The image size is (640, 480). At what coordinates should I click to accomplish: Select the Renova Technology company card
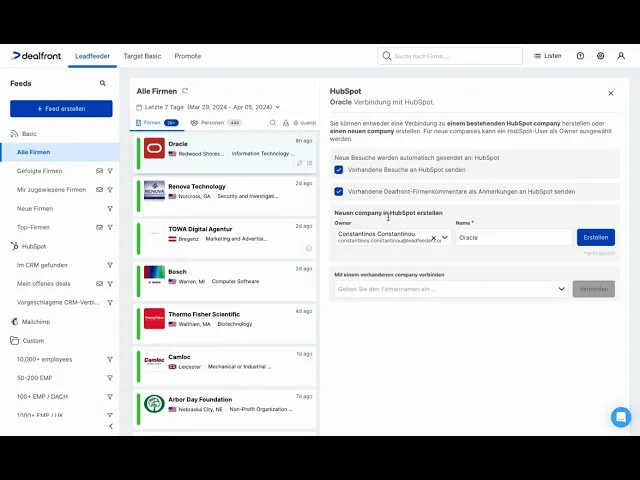224,196
